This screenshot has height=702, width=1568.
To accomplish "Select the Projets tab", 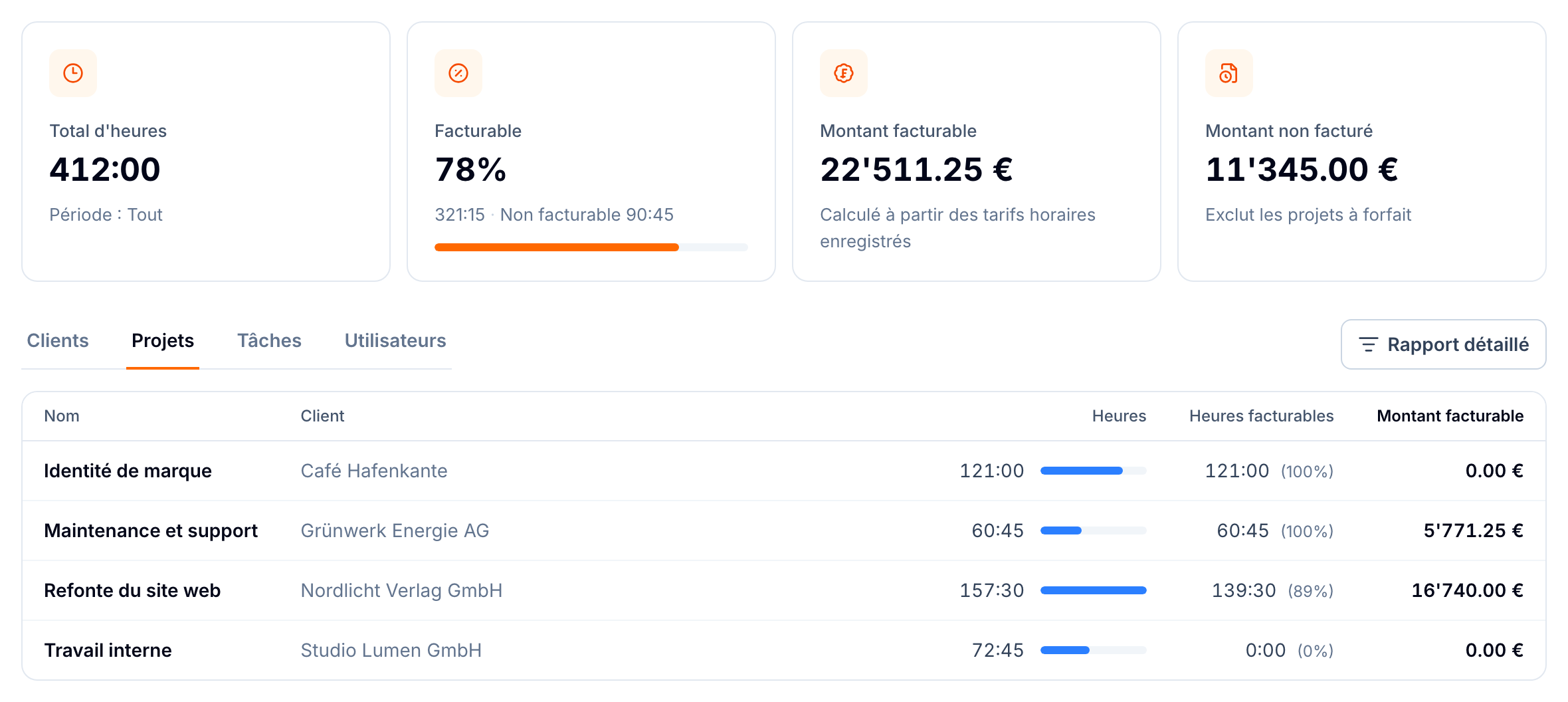I will 163,340.
